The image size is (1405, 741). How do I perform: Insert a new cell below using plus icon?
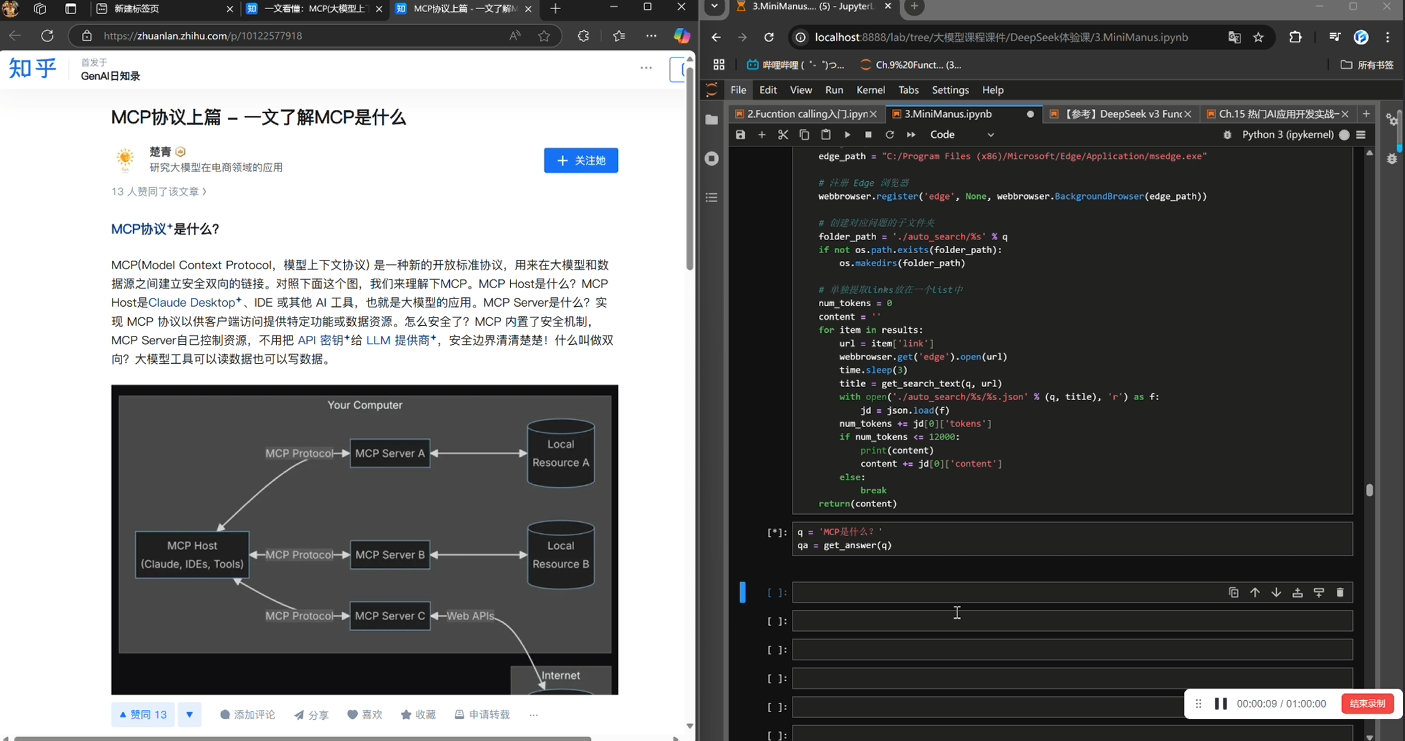762,135
